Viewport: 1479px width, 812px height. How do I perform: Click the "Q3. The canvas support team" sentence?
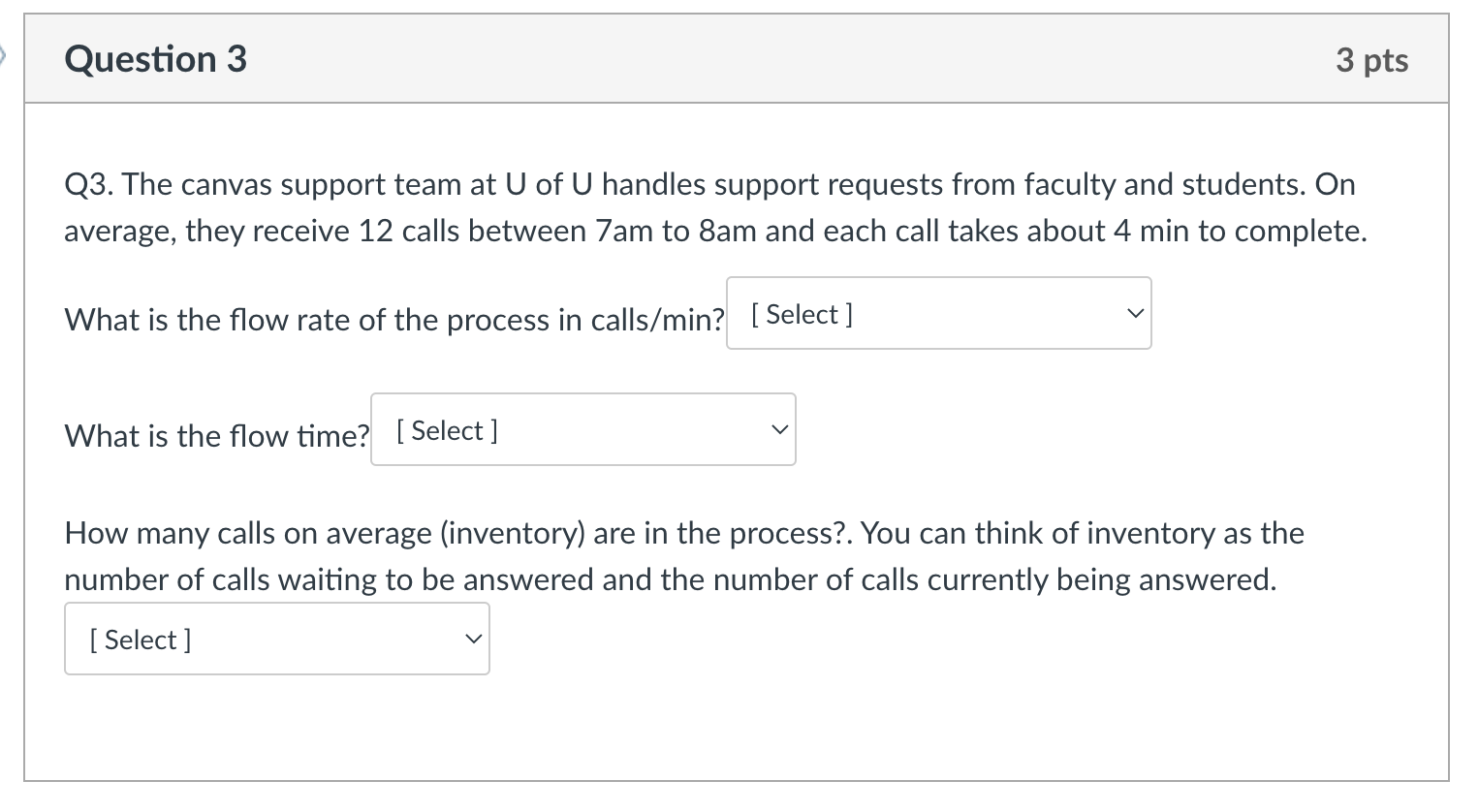pos(709,184)
